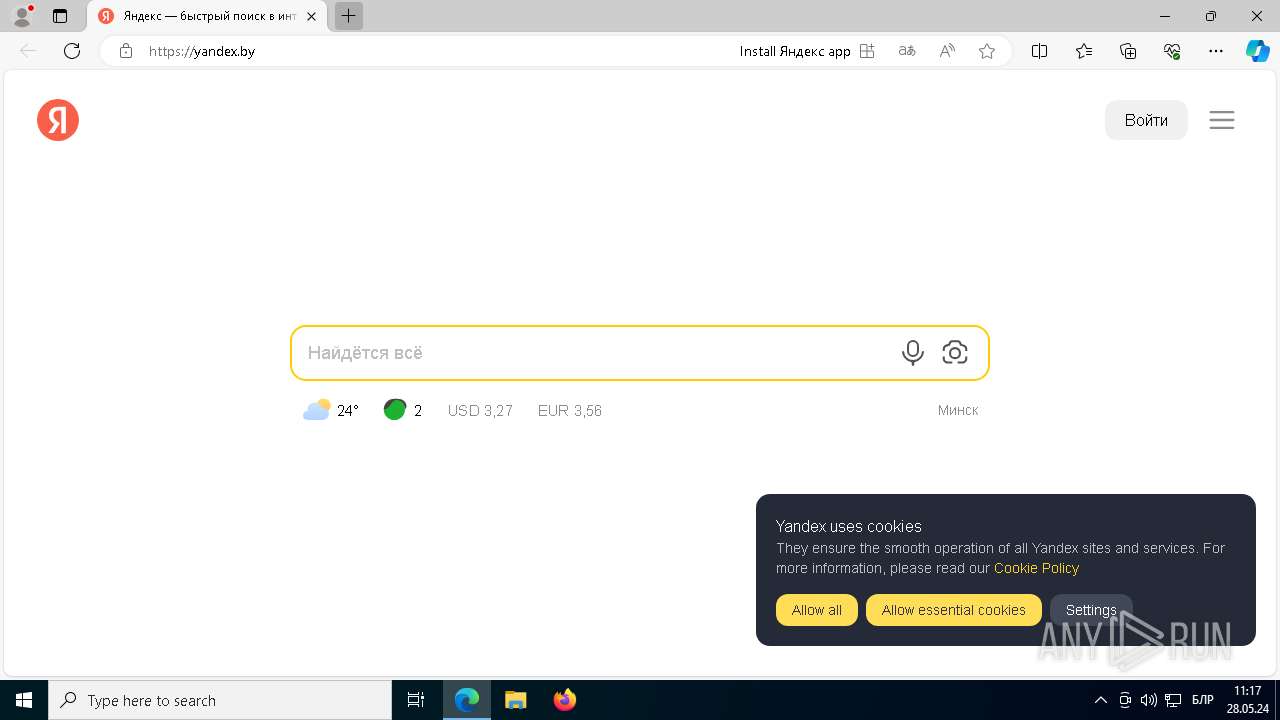Enable split screen view icon
1280x720 pixels.
pos(1039,51)
